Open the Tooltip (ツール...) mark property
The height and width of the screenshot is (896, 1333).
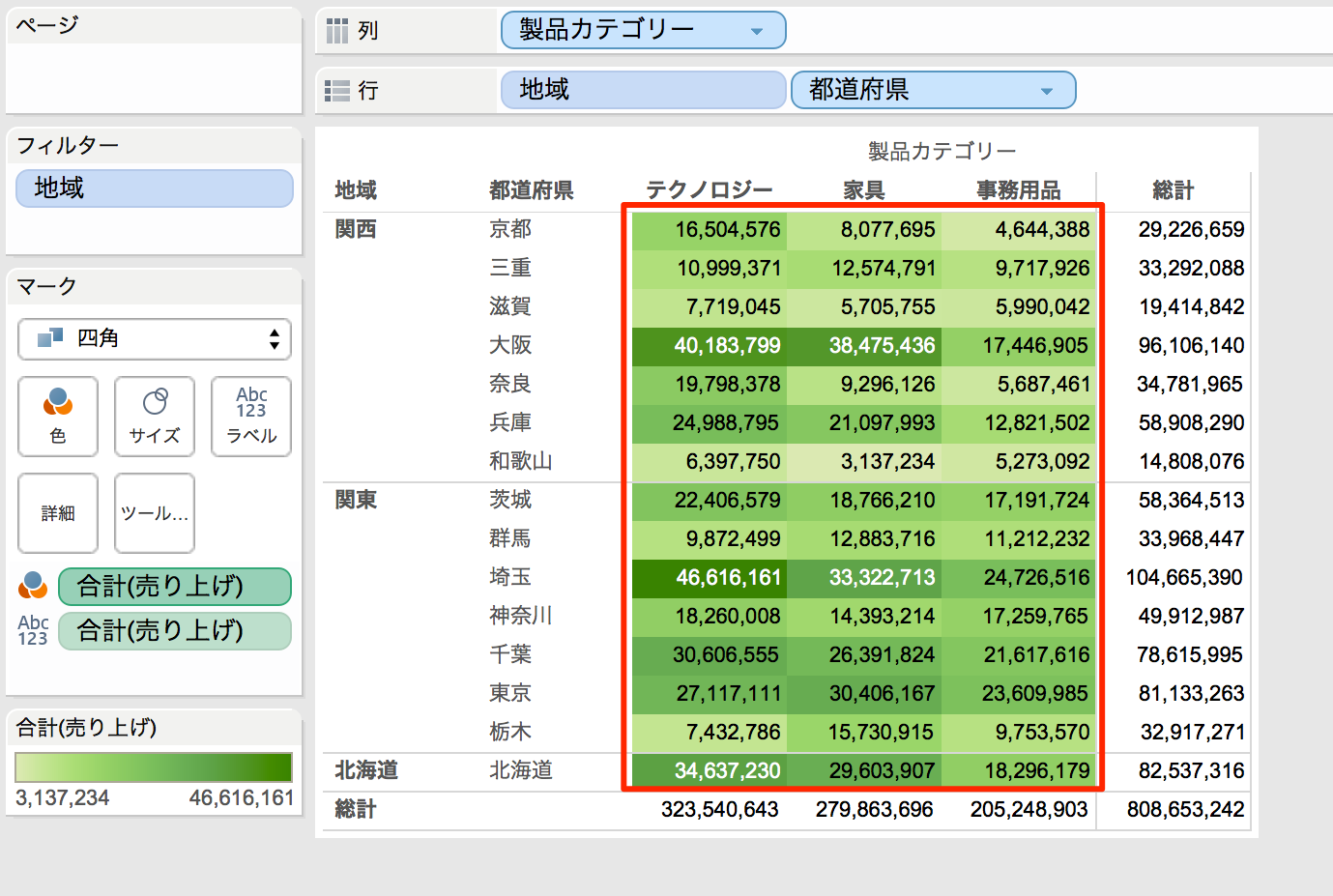tap(154, 512)
